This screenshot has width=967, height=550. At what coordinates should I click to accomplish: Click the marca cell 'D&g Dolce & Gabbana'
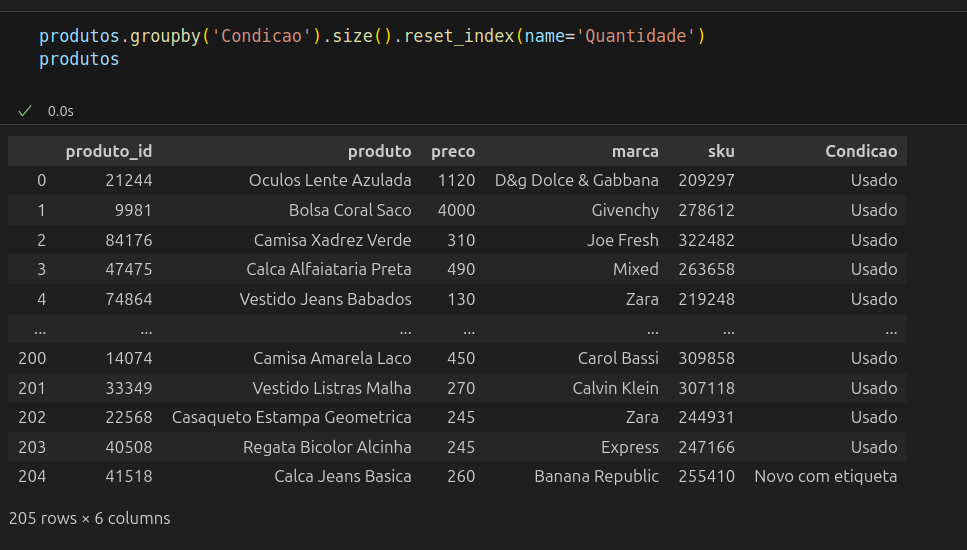(x=577, y=180)
